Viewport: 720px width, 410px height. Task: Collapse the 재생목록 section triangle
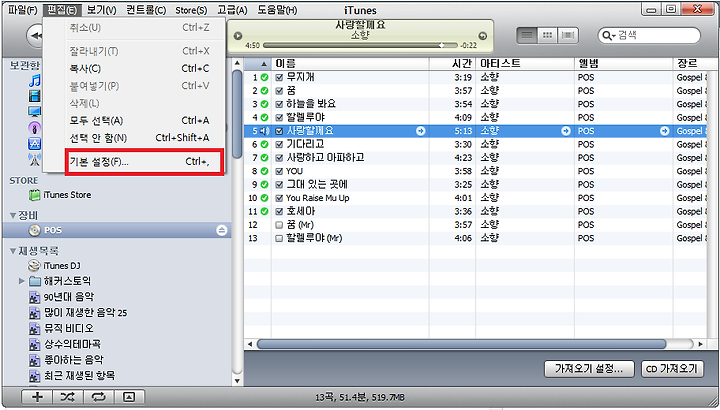(x=13, y=251)
